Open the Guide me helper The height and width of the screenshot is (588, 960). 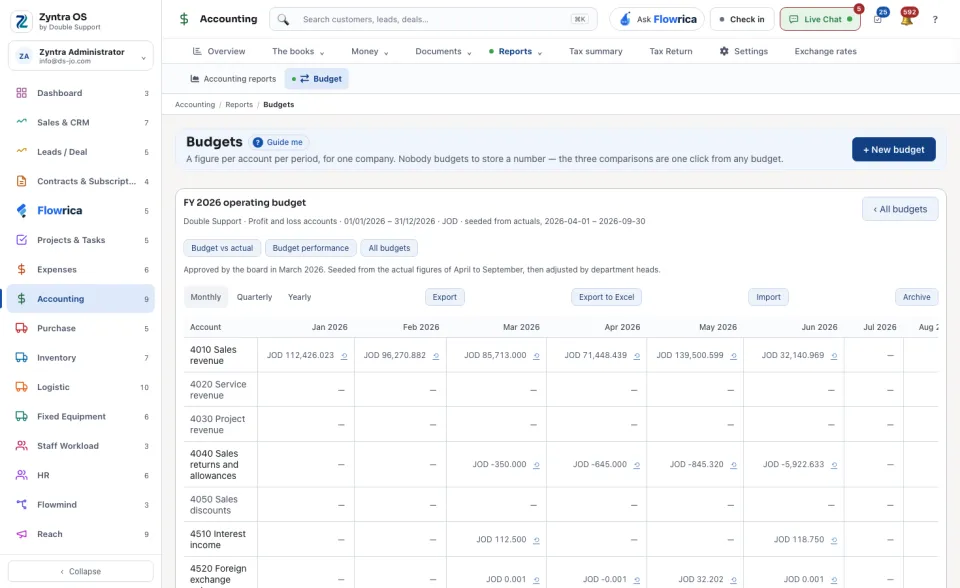(x=279, y=142)
